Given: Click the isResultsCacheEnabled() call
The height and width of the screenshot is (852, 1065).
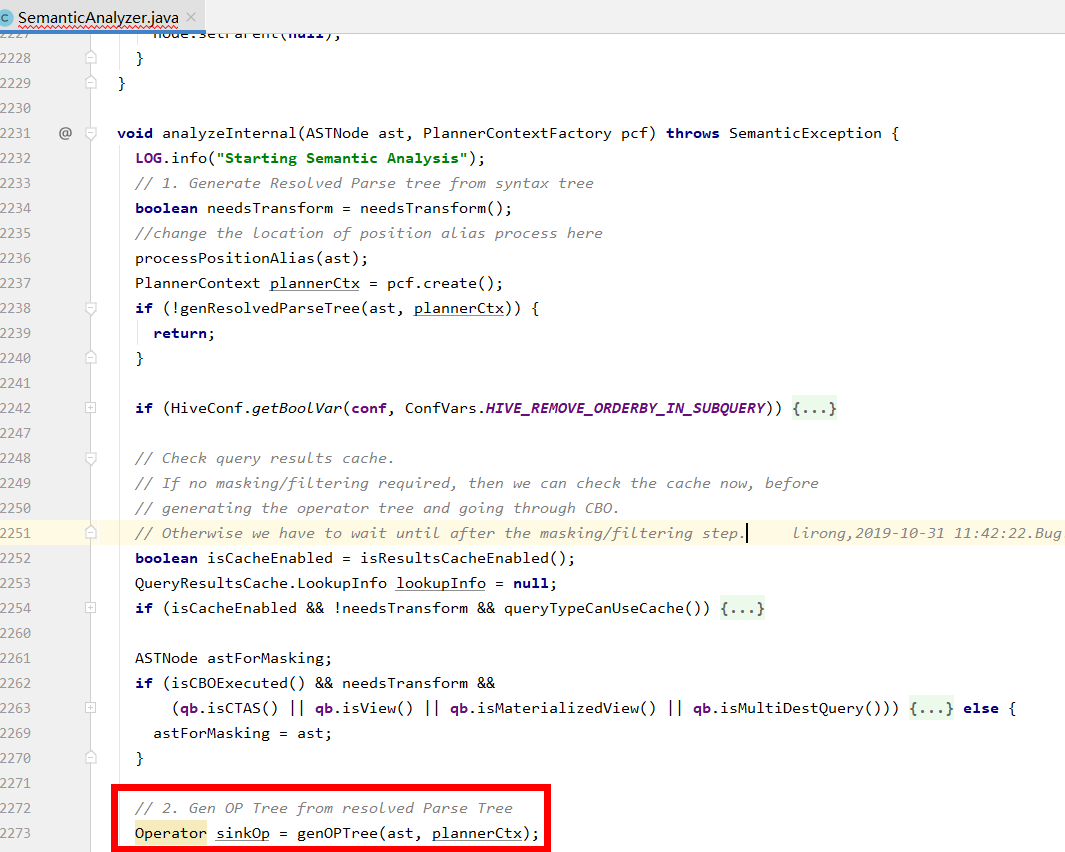Looking at the screenshot, I should 463,558.
